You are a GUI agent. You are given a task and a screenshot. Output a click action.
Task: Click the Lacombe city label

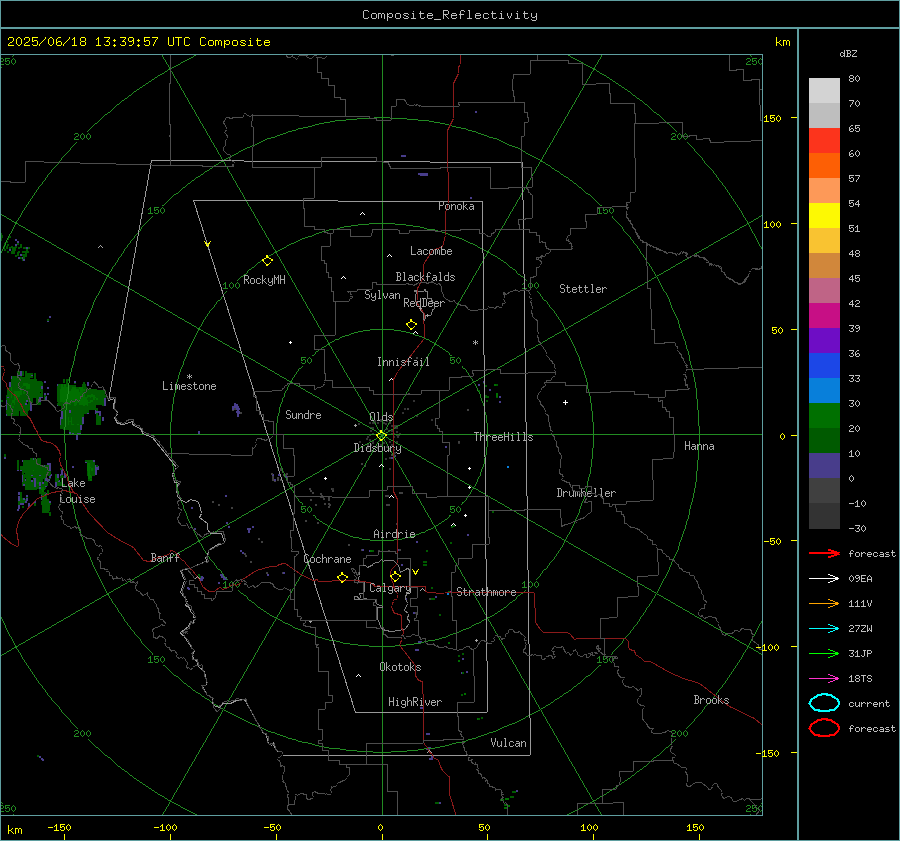tap(431, 251)
